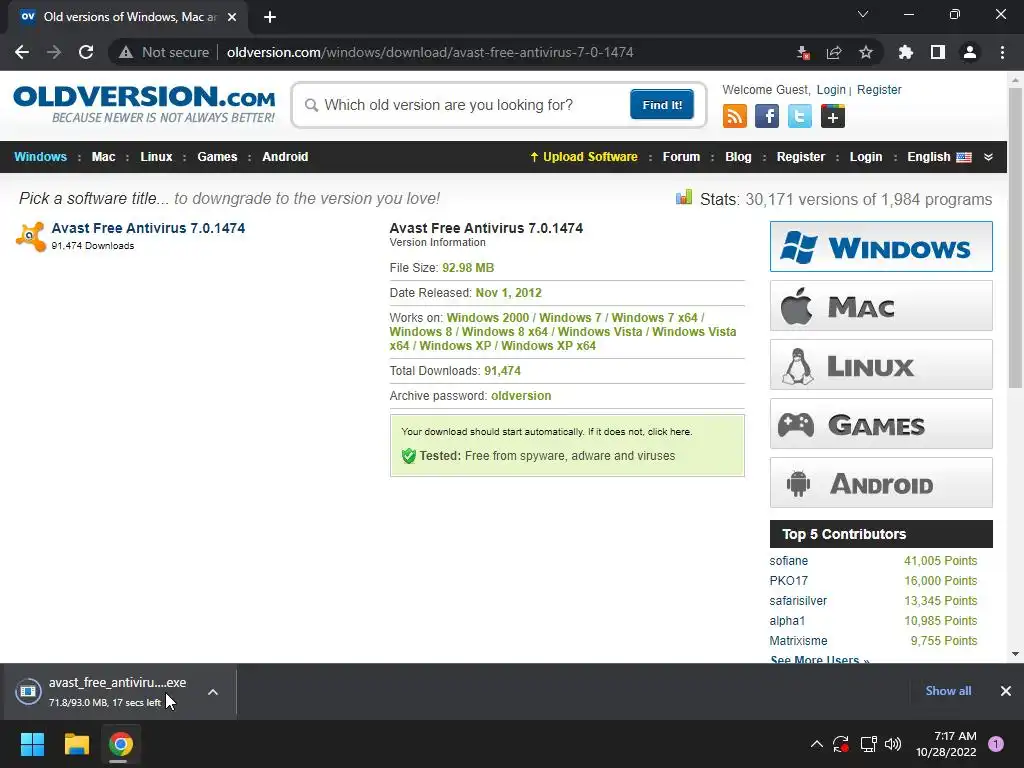Screen dimensions: 1024x768
Task: Click the large WINDOWS platform button
Action: 881,247
